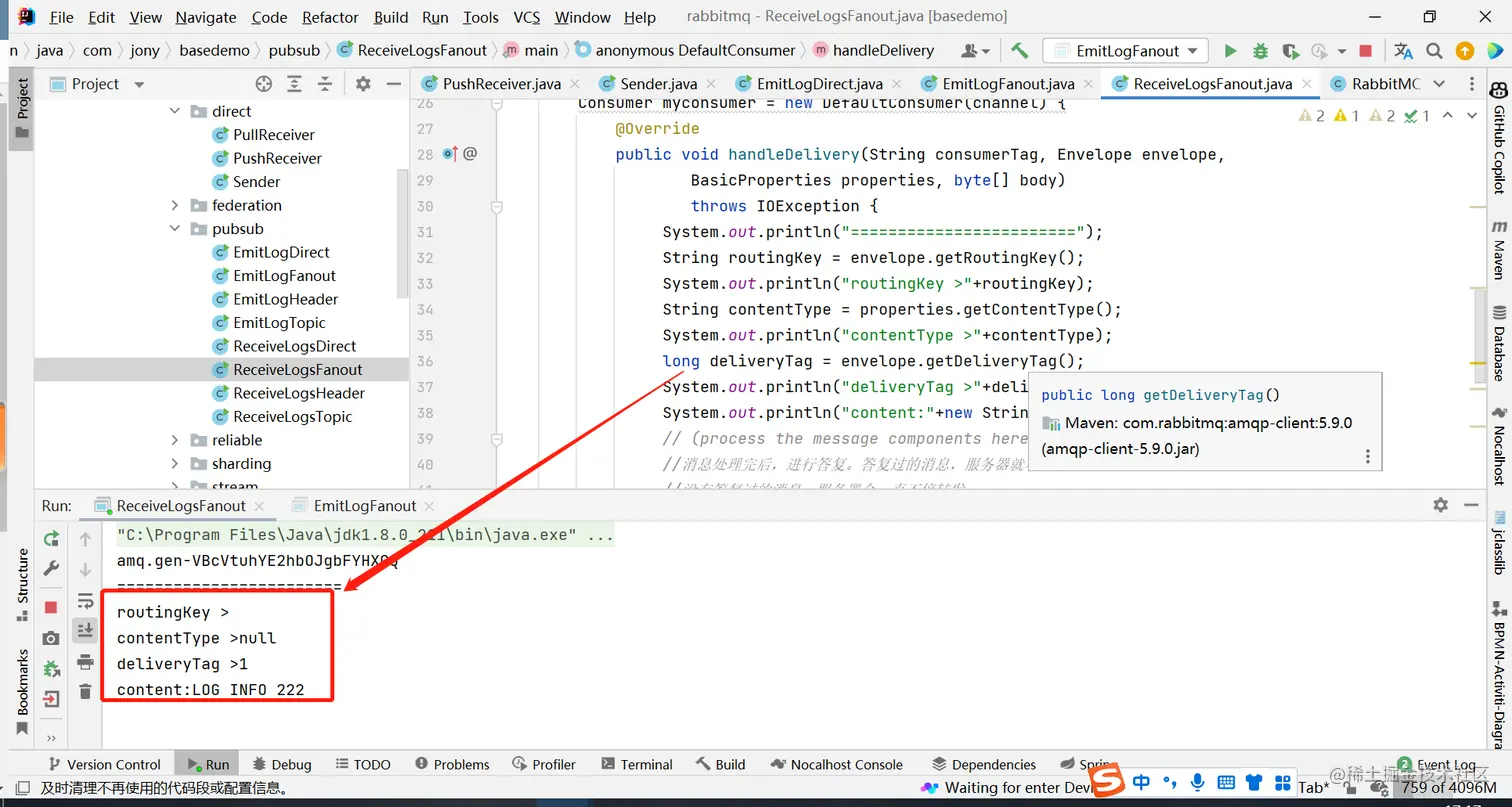
Task: Collapse all nodes in Project panel
Action: coord(324,84)
